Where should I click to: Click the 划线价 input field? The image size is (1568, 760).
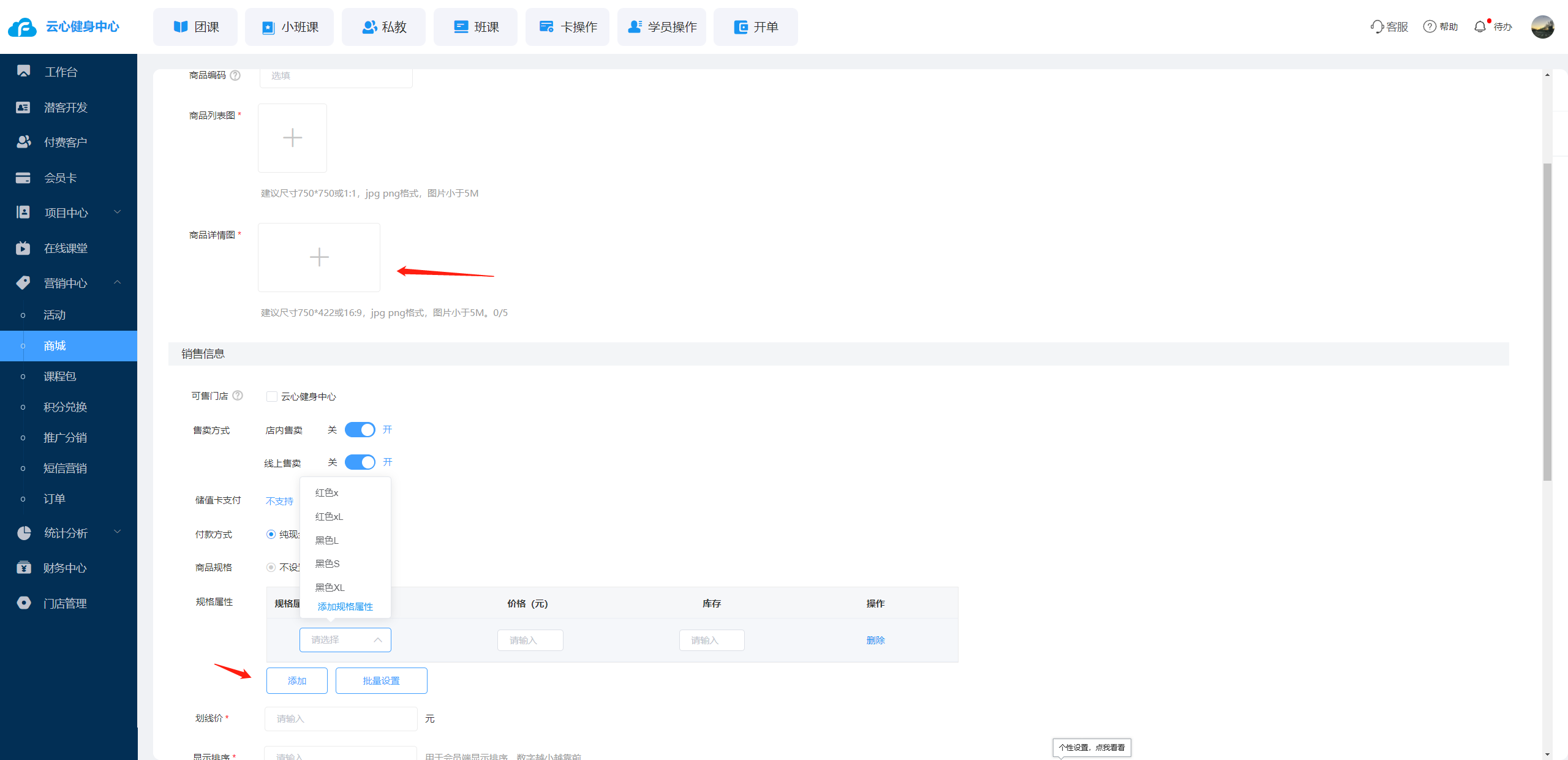[x=341, y=718]
